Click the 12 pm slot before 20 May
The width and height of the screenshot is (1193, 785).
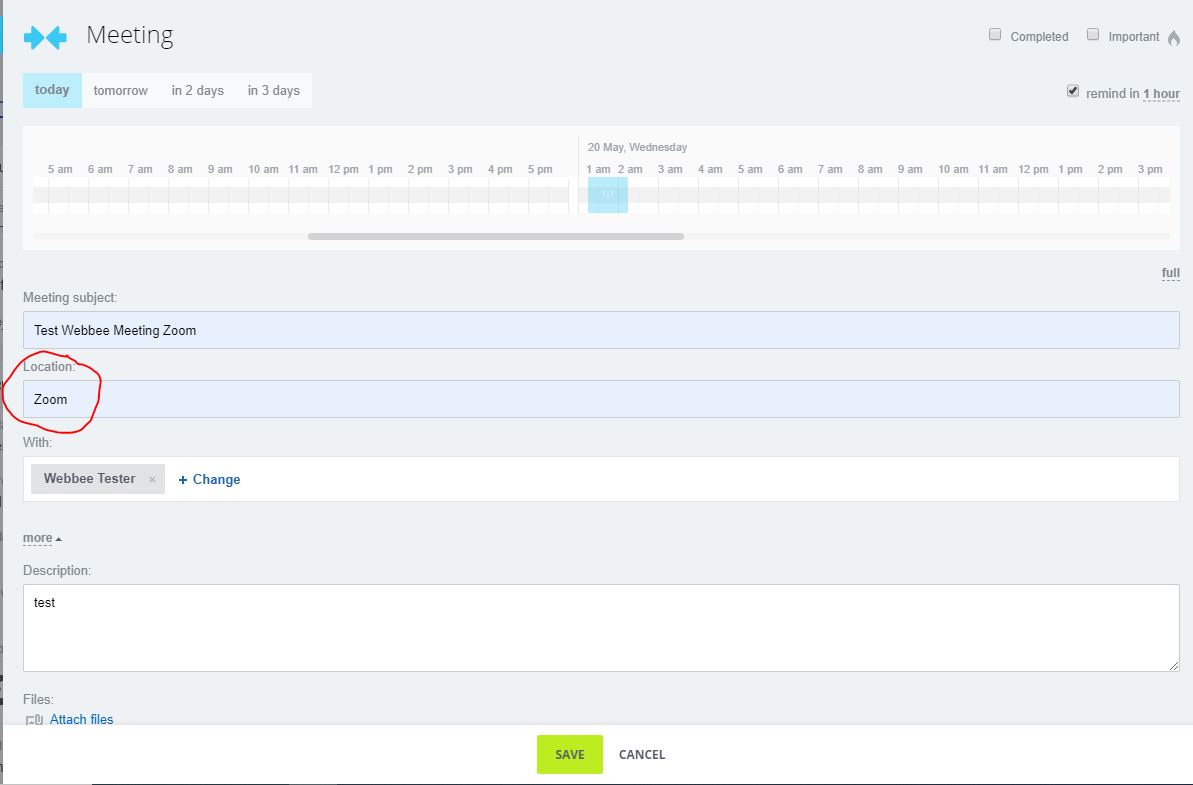(x=343, y=170)
